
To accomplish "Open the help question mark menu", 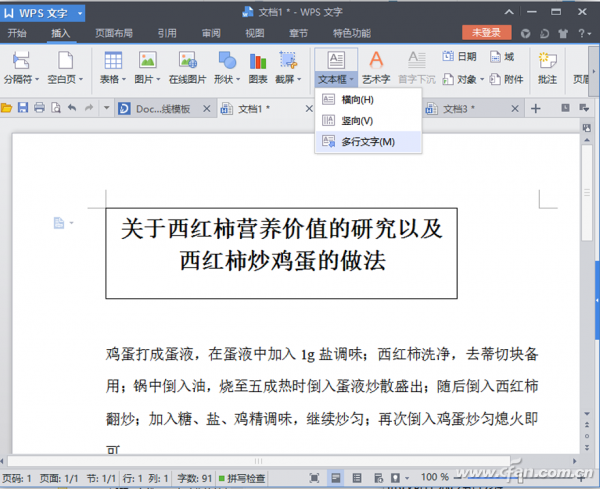I will pyautogui.click(x=584, y=34).
